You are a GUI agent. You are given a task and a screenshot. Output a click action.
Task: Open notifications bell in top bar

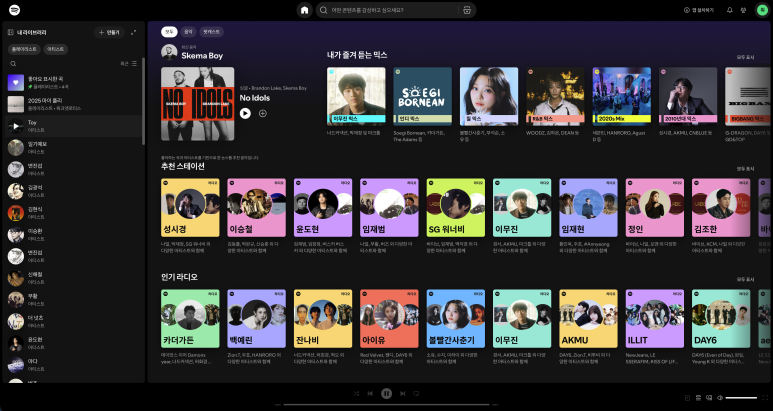730,10
